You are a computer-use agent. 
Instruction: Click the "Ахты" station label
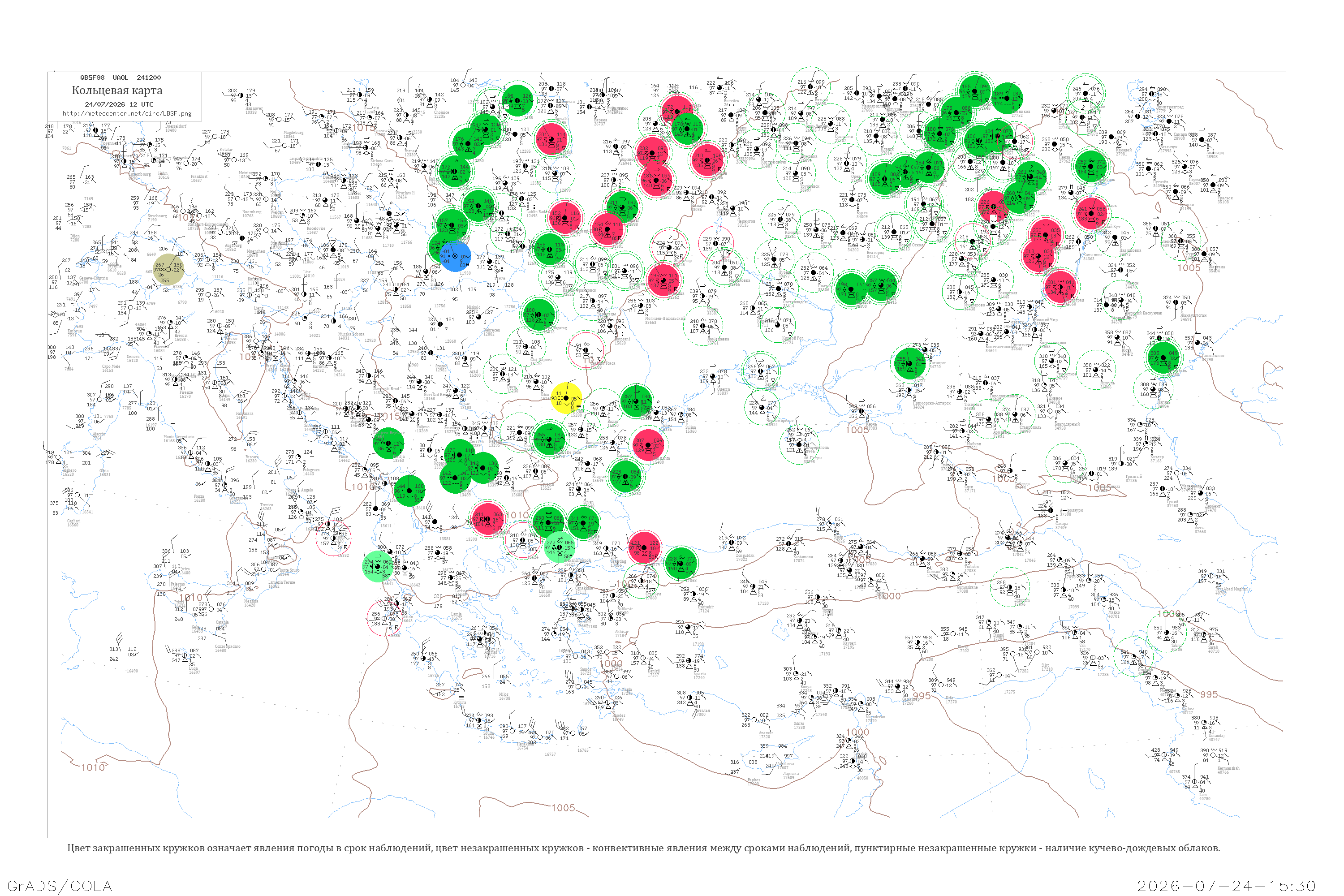coord(1199,527)
